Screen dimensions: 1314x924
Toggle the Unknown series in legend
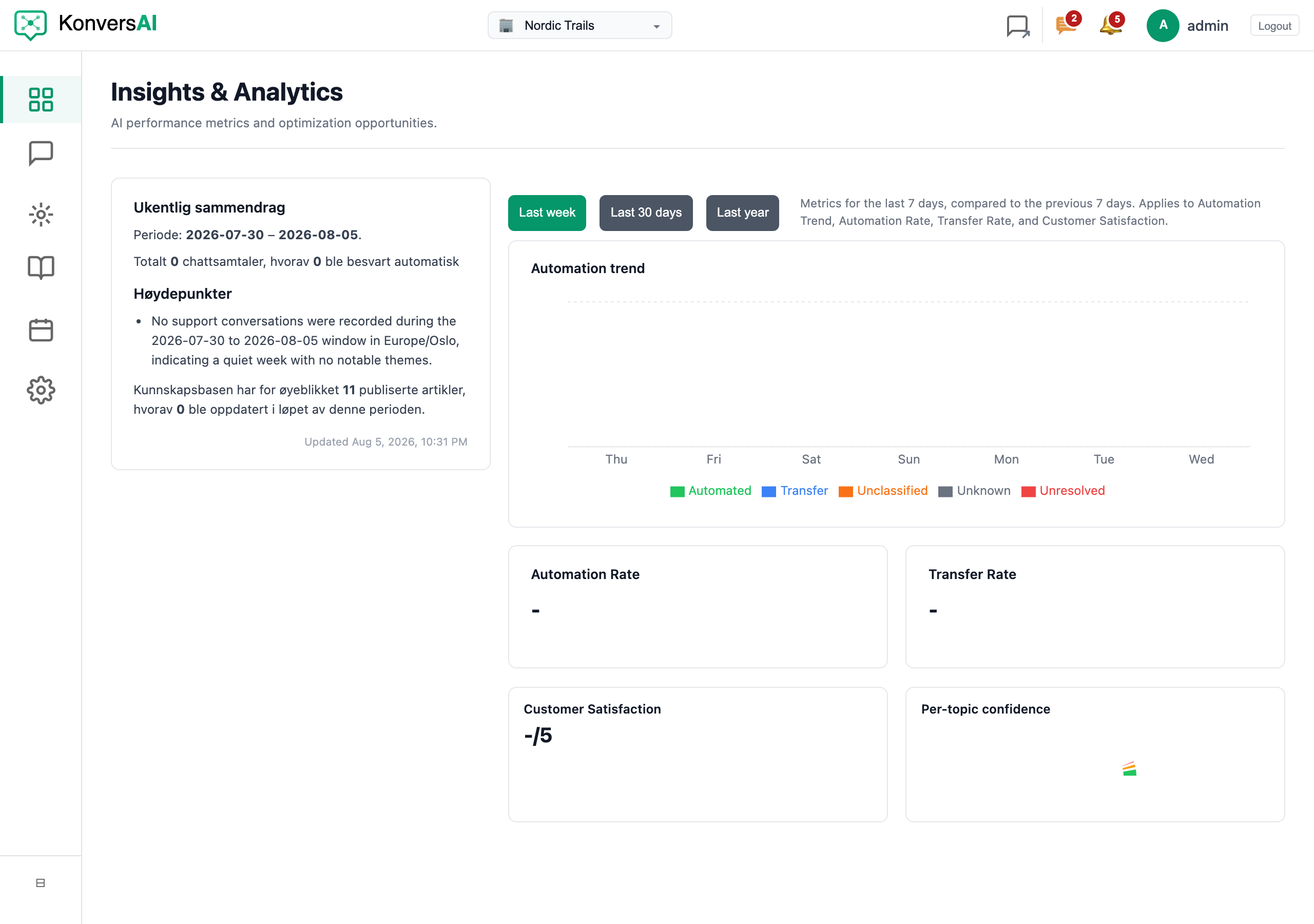(x=975, y=491)
